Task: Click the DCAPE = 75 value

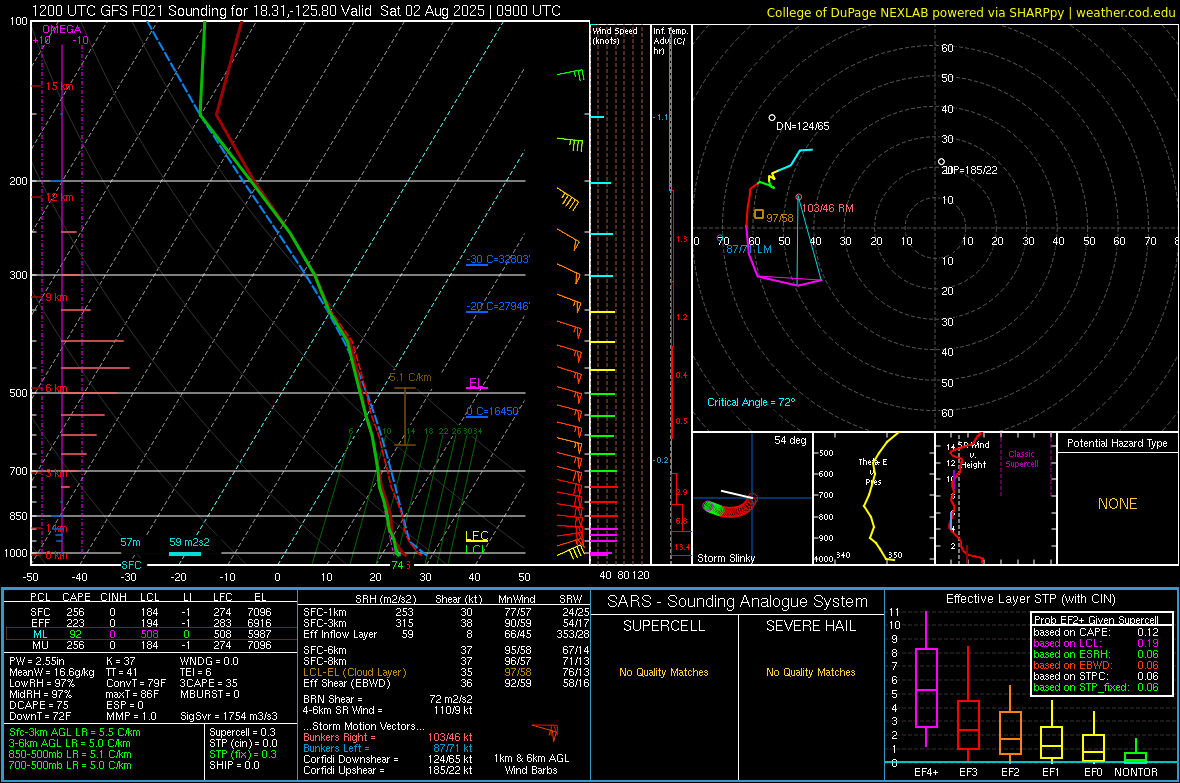Action: pos(39,705)
